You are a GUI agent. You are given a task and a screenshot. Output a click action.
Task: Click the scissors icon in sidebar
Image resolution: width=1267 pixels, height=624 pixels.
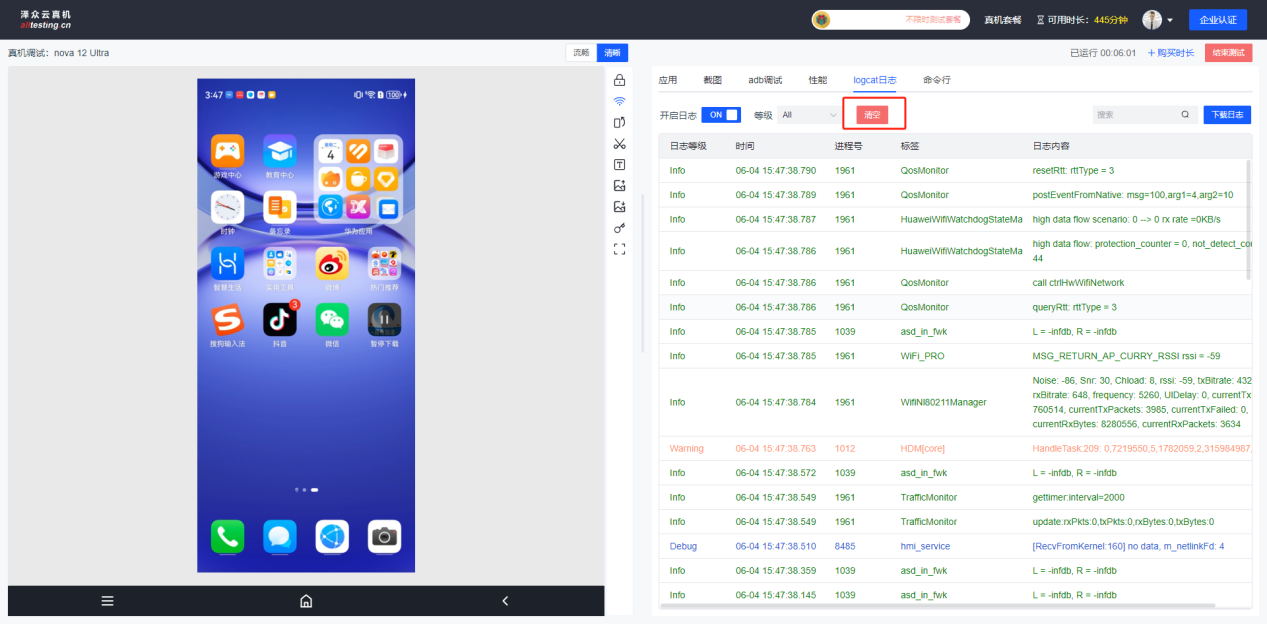coord(619,143)
